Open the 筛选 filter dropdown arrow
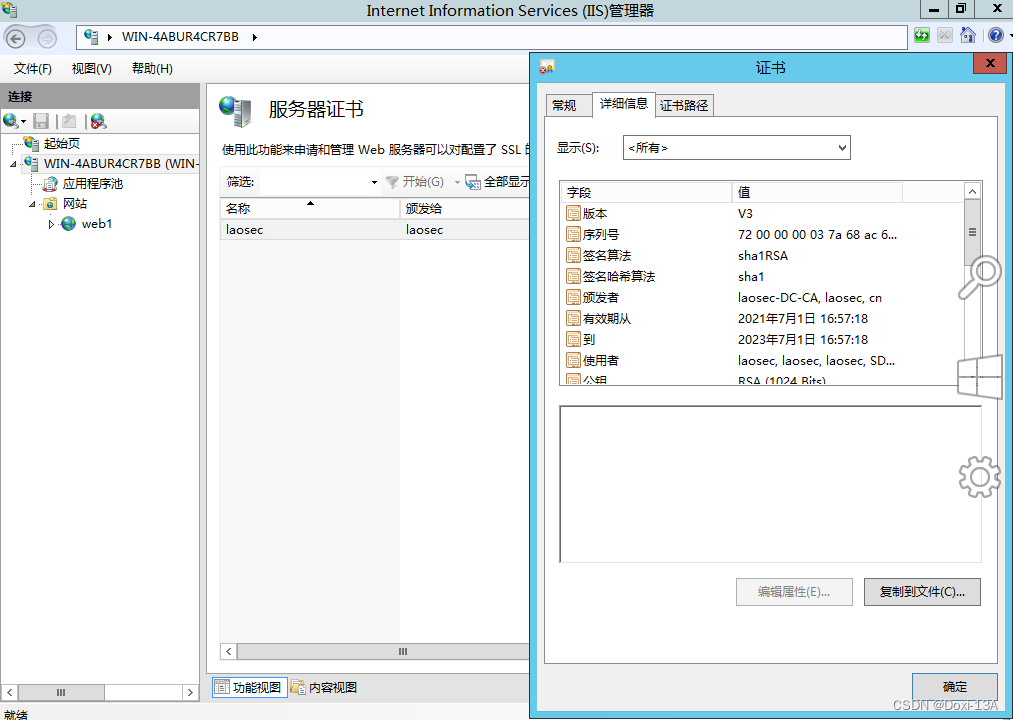 coord(374,182)
